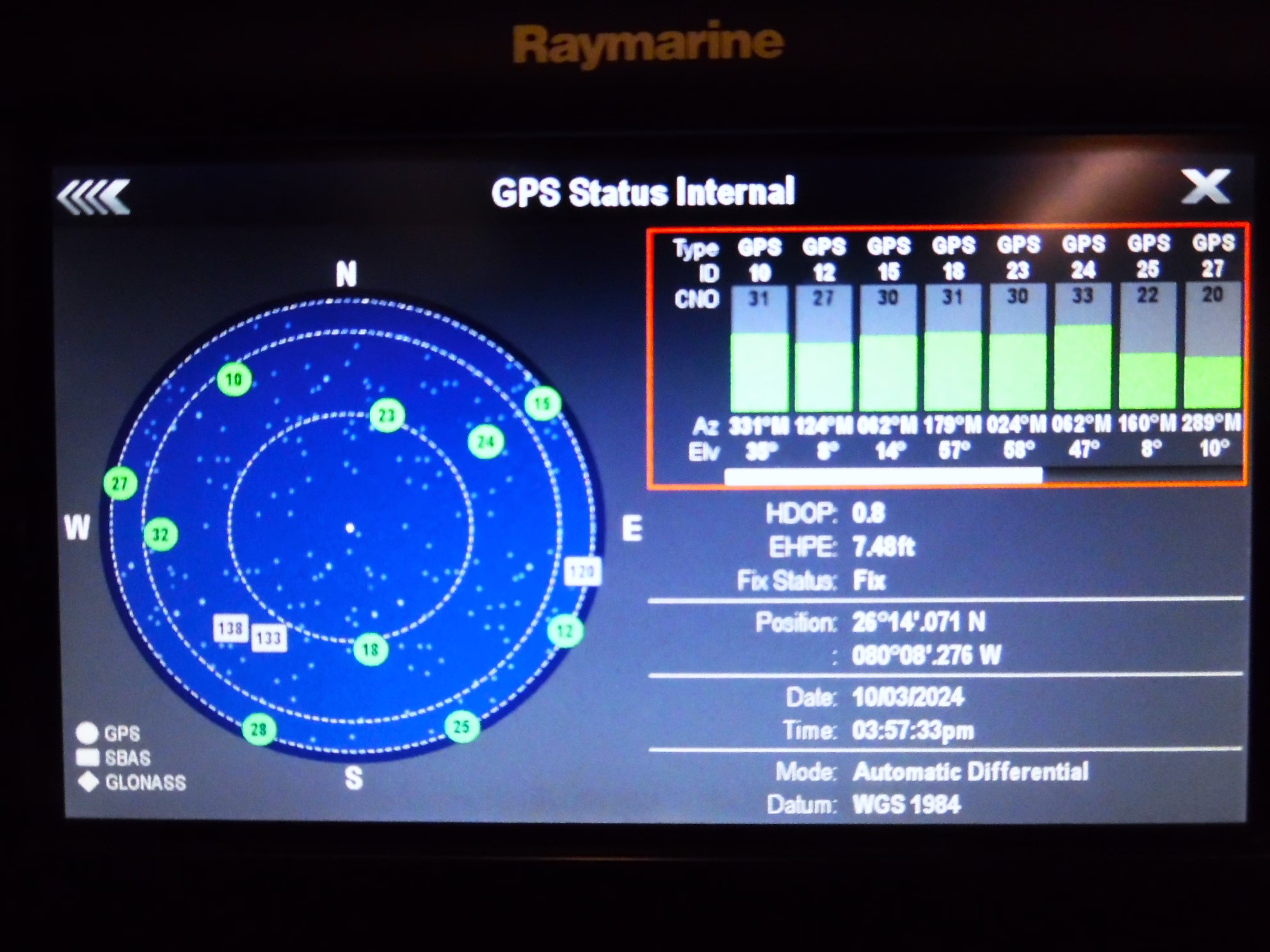Tap SBAS satellite 138 marker

(230, 629)
